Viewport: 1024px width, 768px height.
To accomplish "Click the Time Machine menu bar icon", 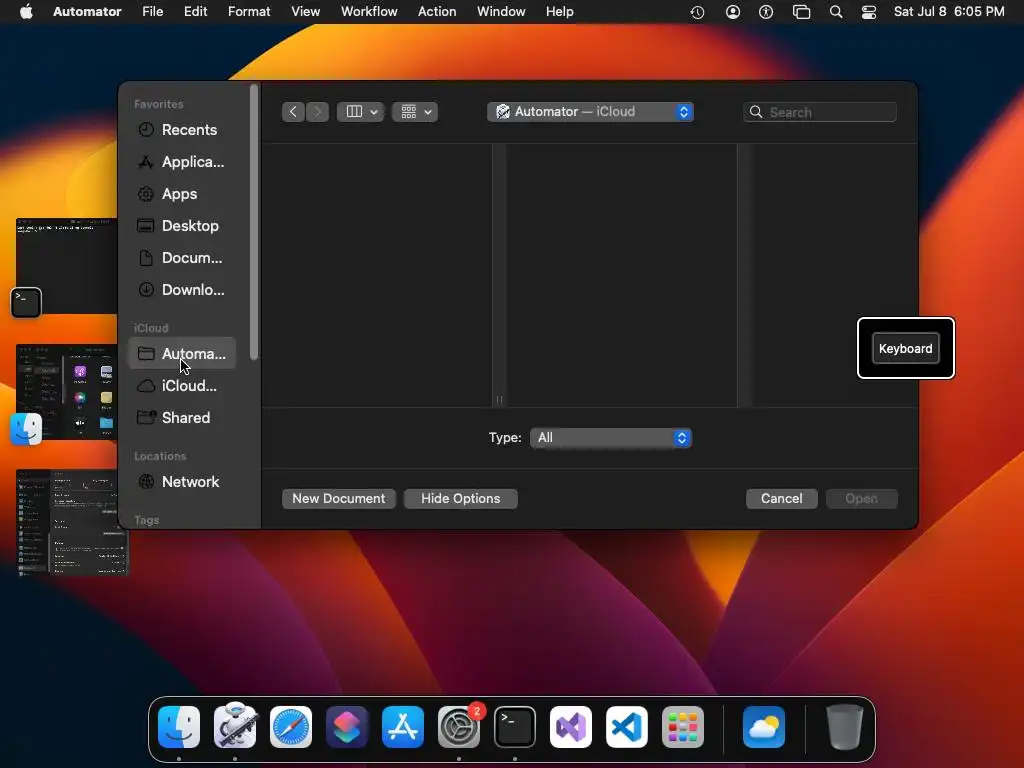I will (x=697, y=12).
